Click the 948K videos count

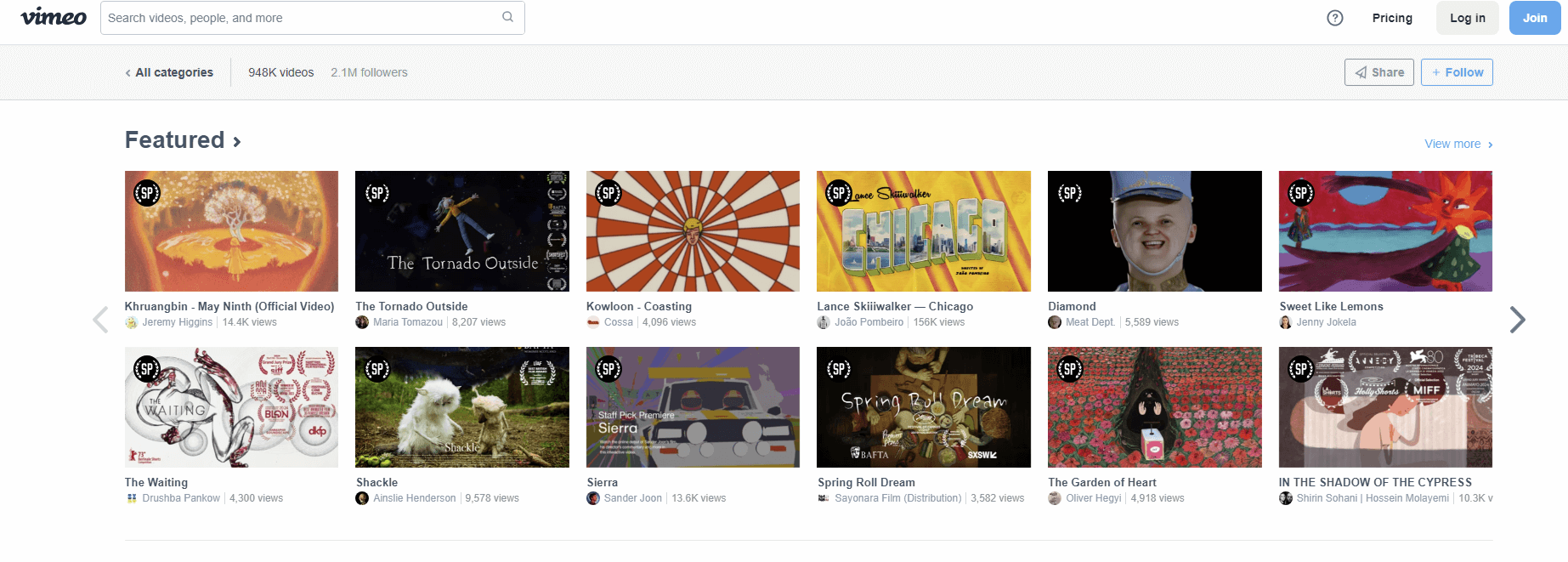pos(281,72)
